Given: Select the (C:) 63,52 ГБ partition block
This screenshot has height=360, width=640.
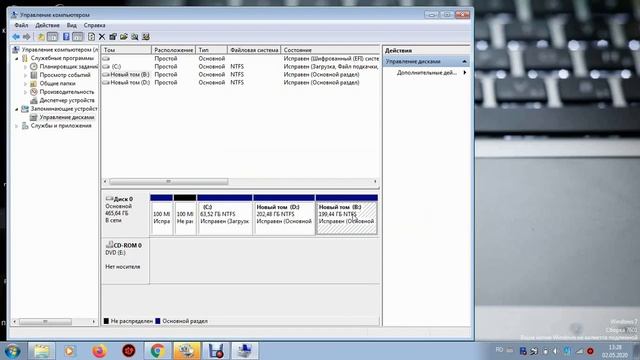Looking at the screenshot, I should (x=225, y=215).
